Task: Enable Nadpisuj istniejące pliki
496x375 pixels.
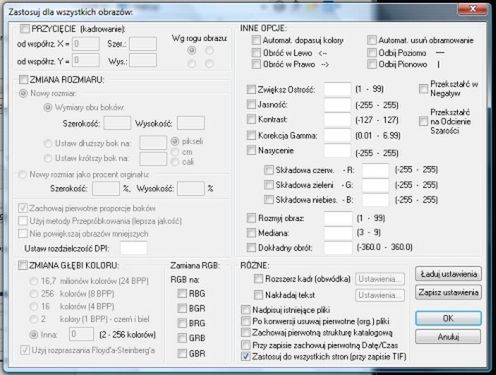Action: coord(246,310)
